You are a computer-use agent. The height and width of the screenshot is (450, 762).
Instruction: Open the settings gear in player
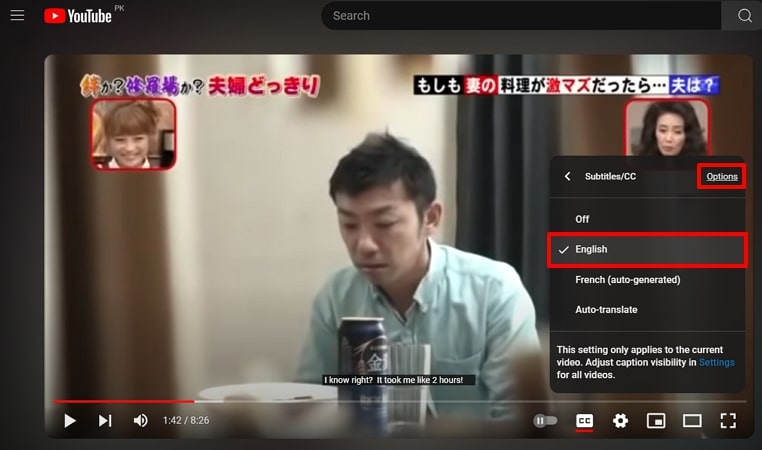point(620,421)
